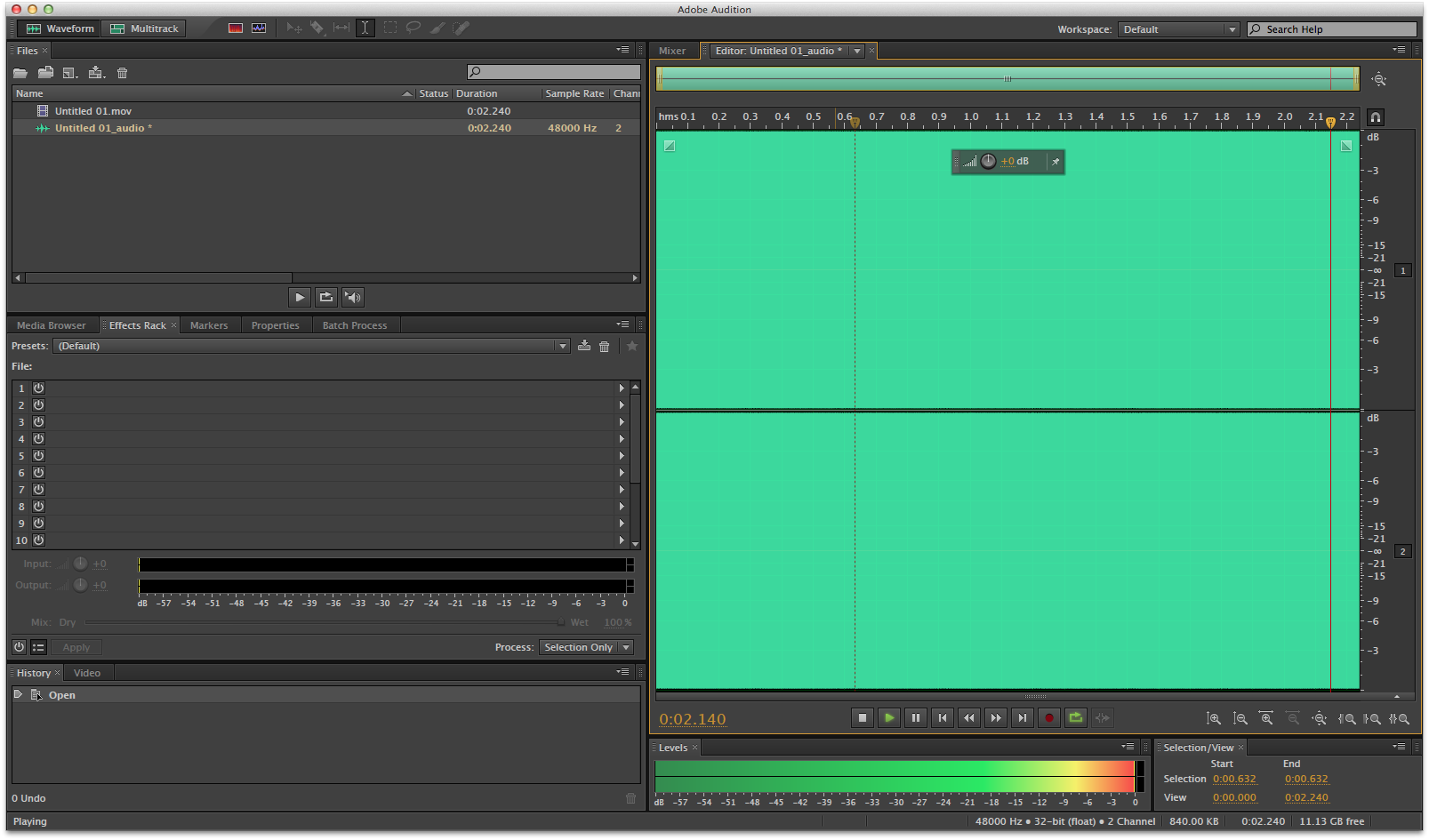Viewport: 1429px width, 840px height.
Task: Zoom to selection icon
Action: [x=1400, y=718]
